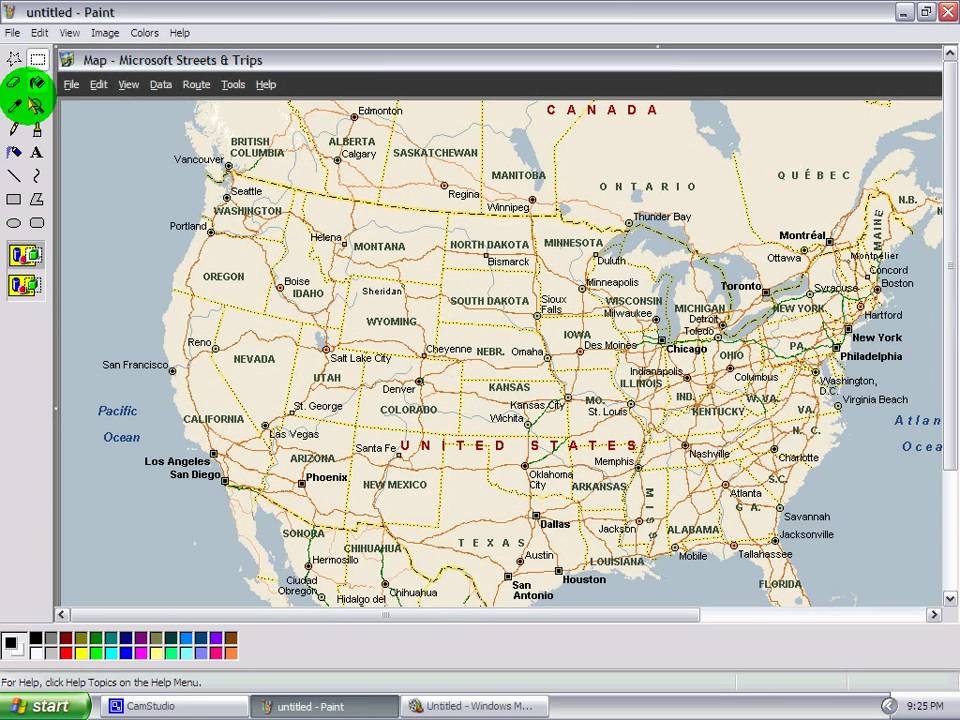Select the light gray swatch
The image size is (960, 720).
click(51, 653)
